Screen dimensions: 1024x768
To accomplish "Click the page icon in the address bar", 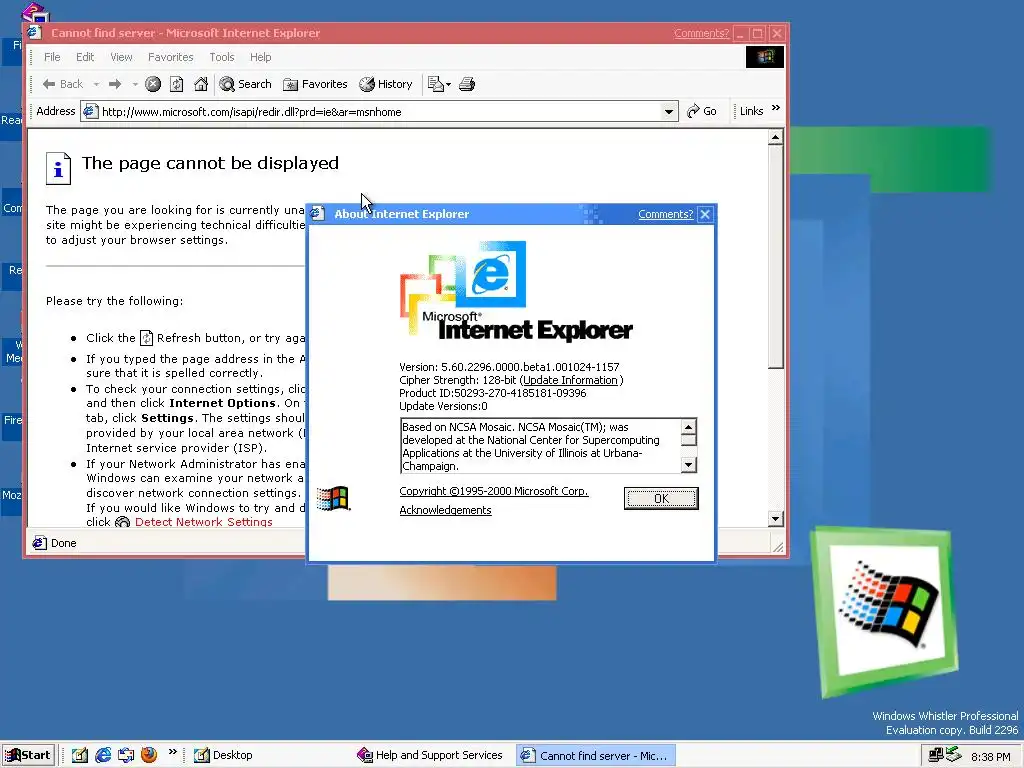I will (91, 112).
